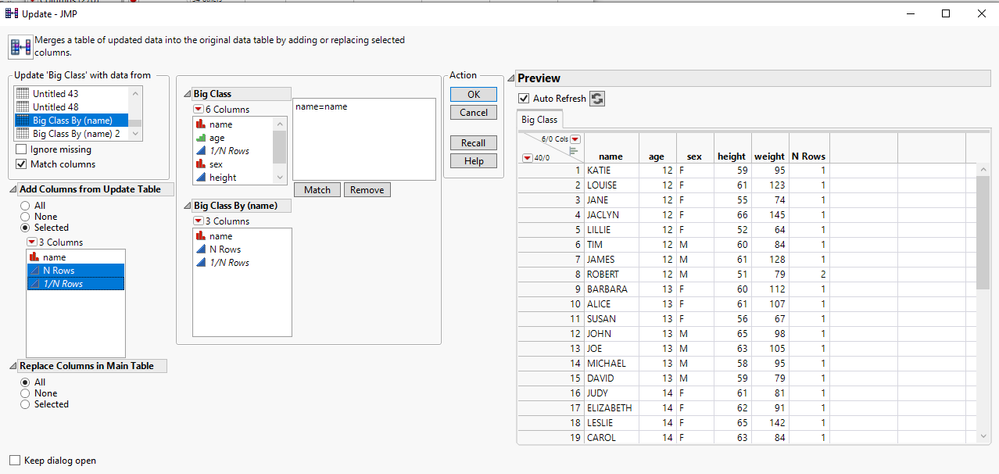Click the N Rows column header in preview
999x474 pixels.
click(x=809, y=156)
